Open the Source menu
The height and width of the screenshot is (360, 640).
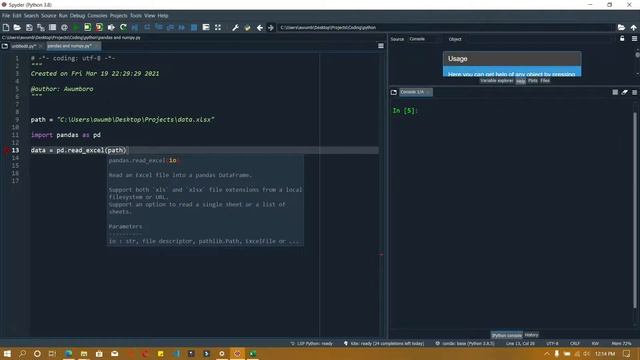coord(49,16)
